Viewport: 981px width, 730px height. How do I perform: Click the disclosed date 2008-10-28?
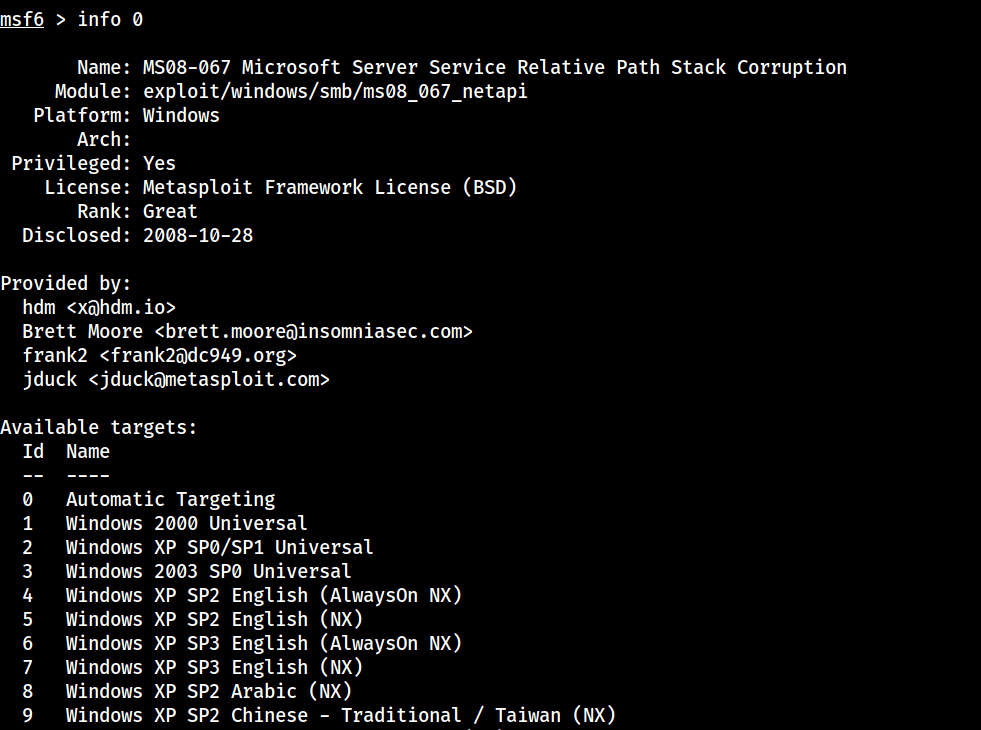[198, 235]
